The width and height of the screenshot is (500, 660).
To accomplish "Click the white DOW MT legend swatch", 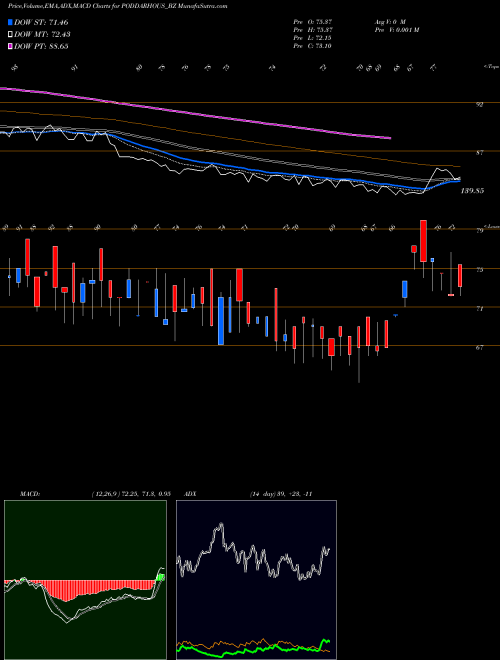I will (10, 35).
